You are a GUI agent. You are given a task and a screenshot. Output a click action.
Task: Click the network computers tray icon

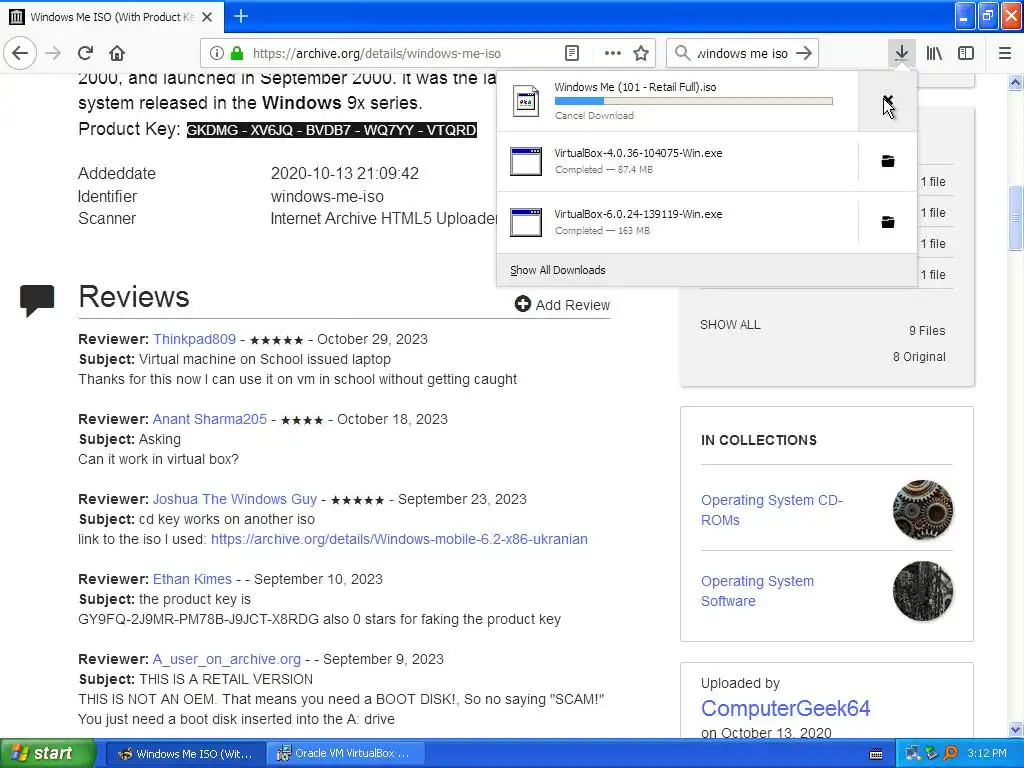pyautogui.click(x=912, y=753)
